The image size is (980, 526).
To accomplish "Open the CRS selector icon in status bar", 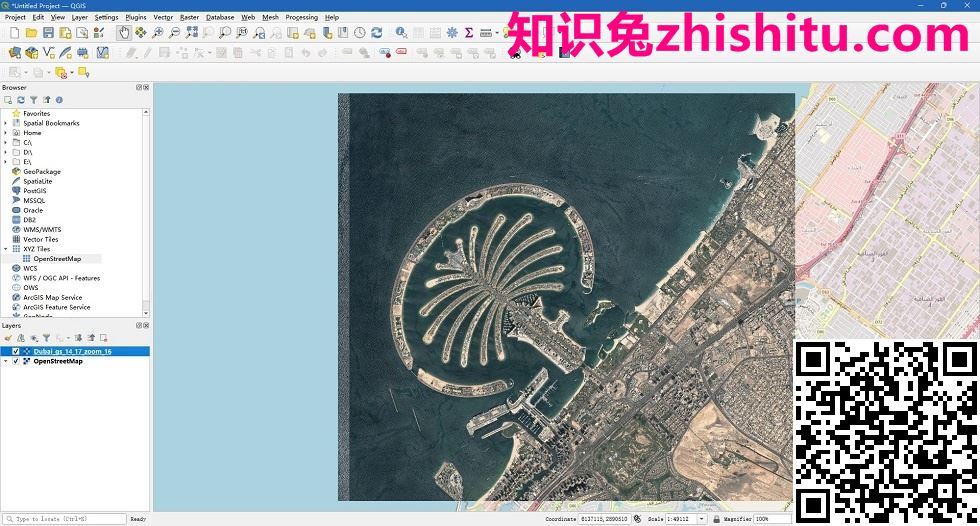I will point(638,519).
